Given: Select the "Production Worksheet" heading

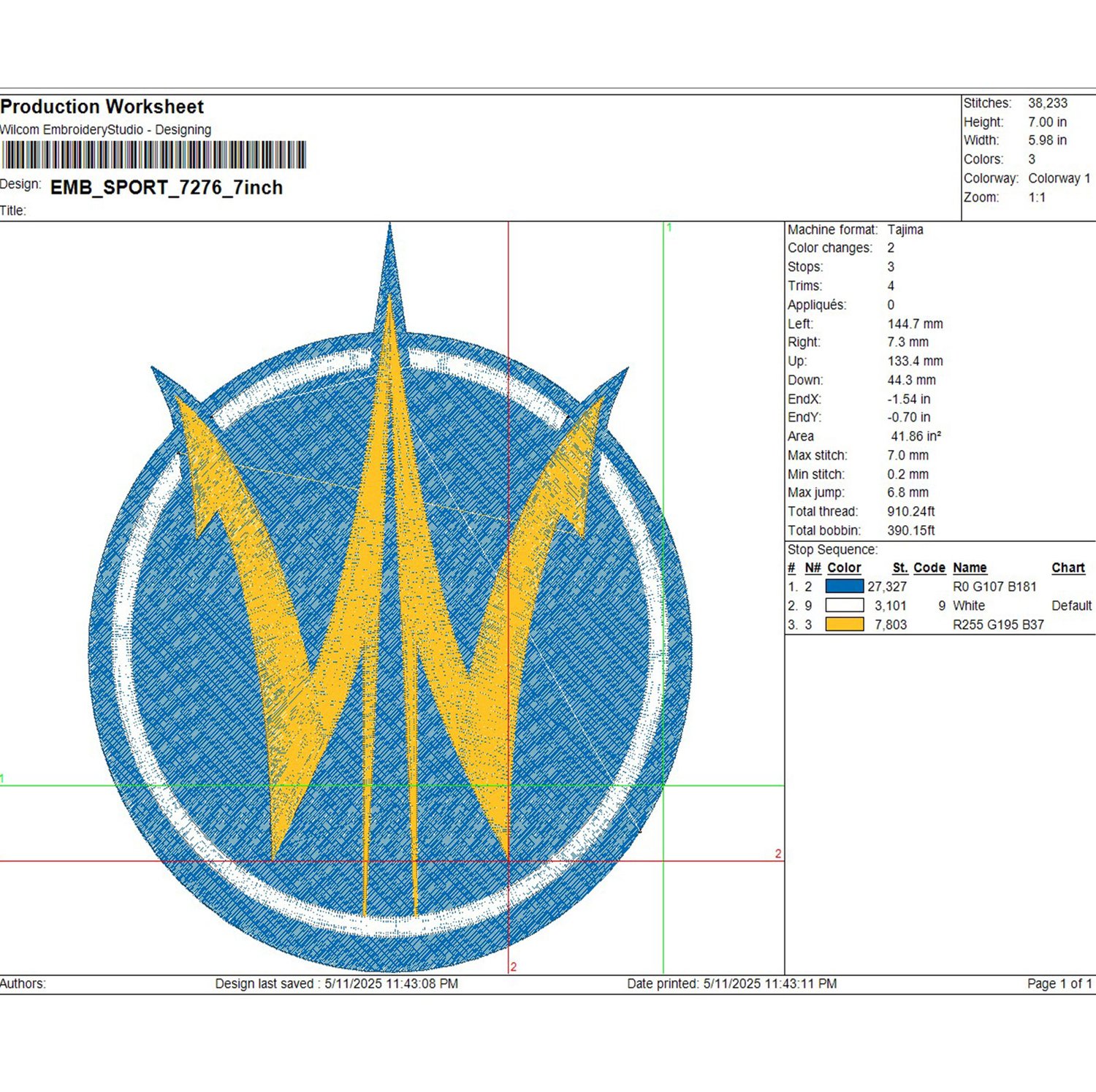Looking at the screenshot, I should (102, 107).
